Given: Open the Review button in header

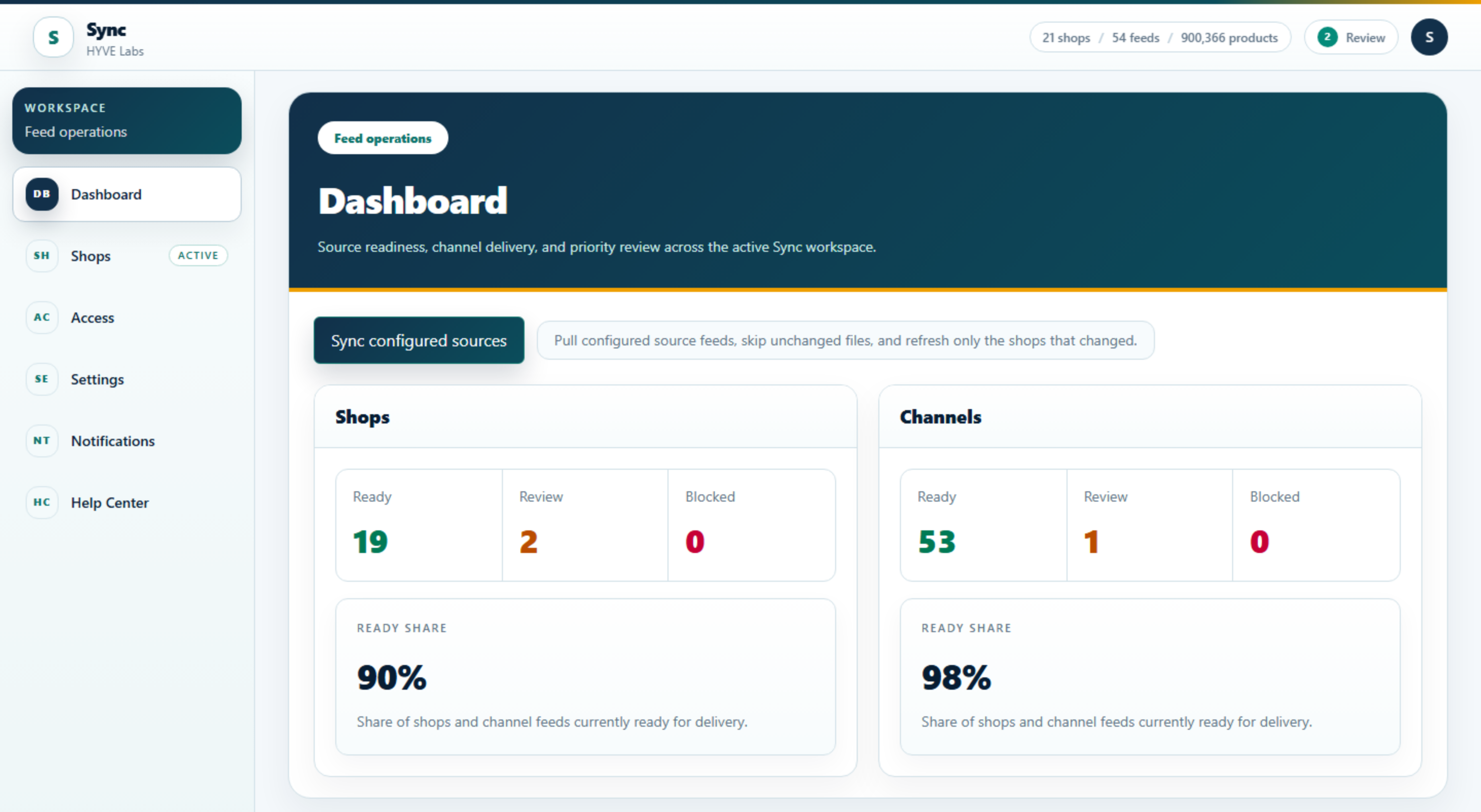Looking at the screenshot, I should tap(1351, 38).
